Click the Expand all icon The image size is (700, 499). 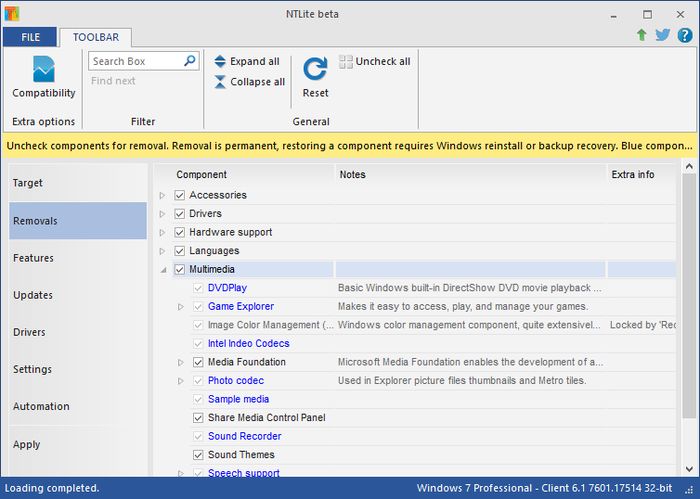tap(220, 62)
